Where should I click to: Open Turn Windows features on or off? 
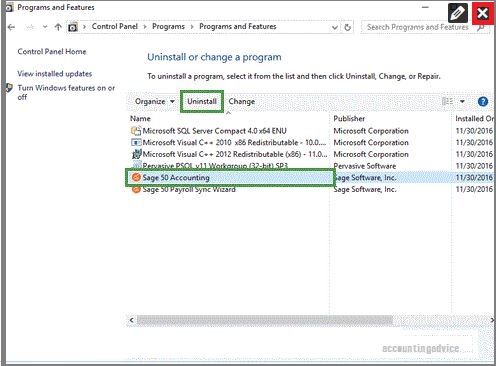coord(66,92)
